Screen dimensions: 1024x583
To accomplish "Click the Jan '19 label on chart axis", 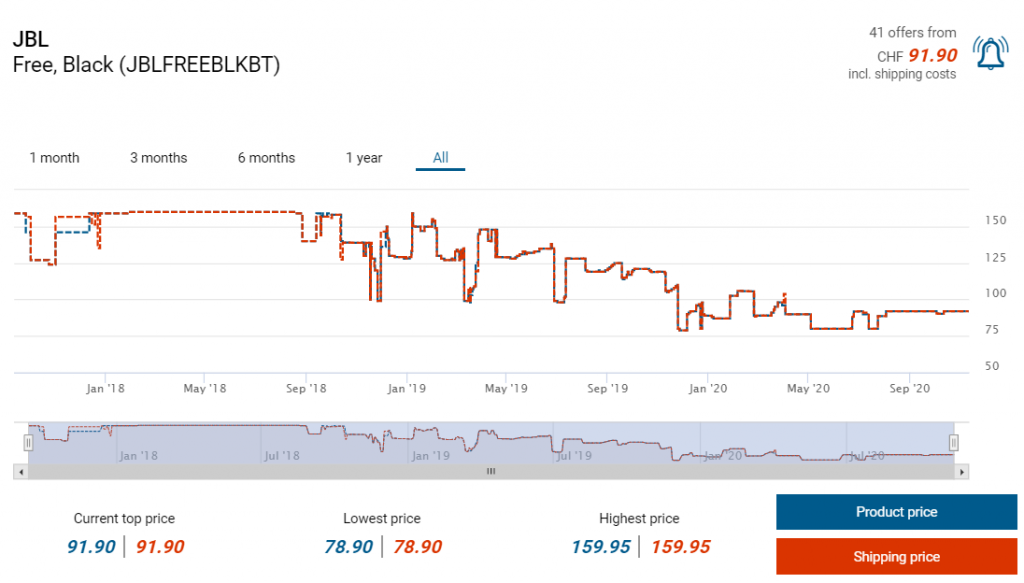I will click(407, 388).
